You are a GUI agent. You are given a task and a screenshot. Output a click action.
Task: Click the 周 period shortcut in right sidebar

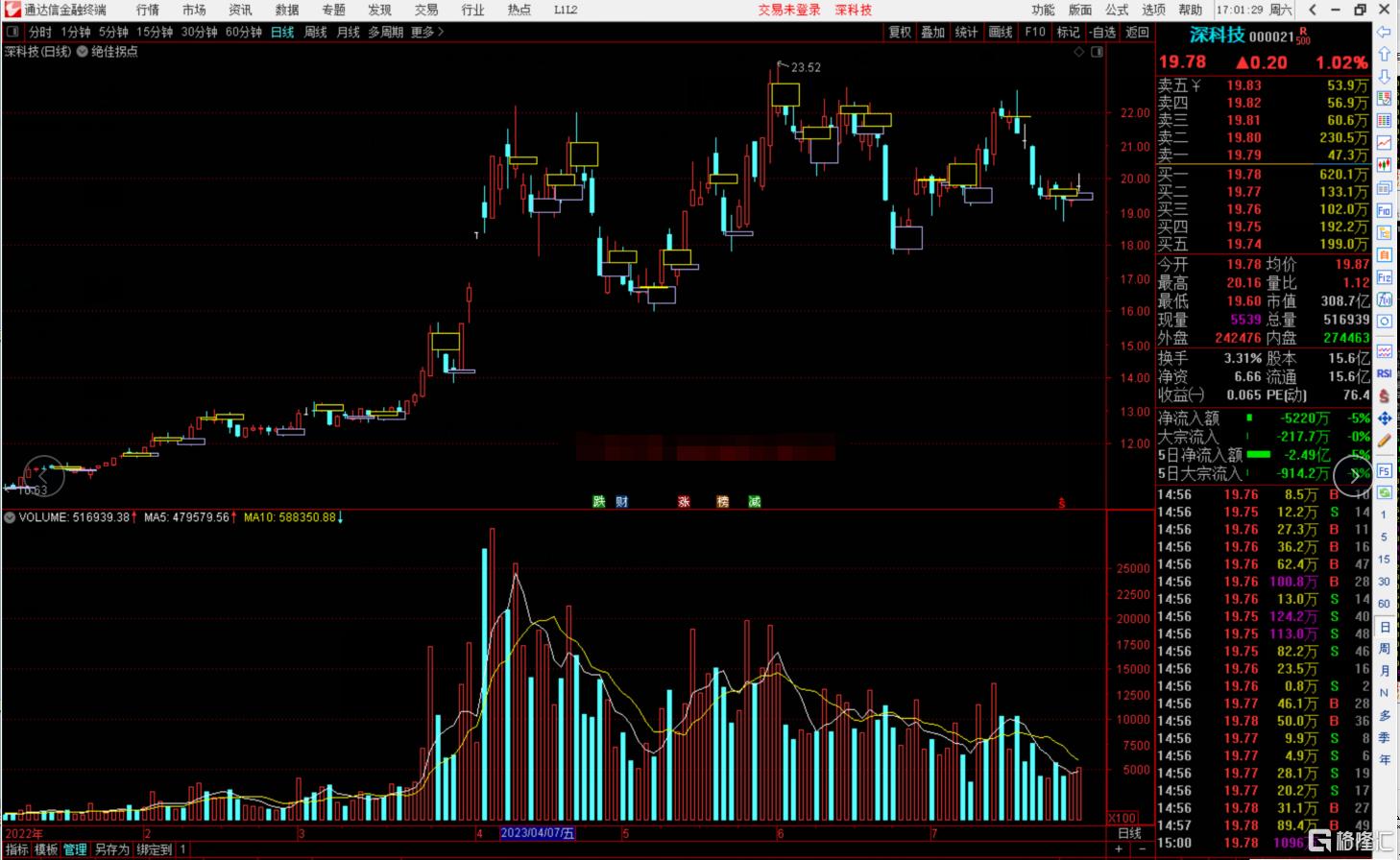(x=1384, y=649)
